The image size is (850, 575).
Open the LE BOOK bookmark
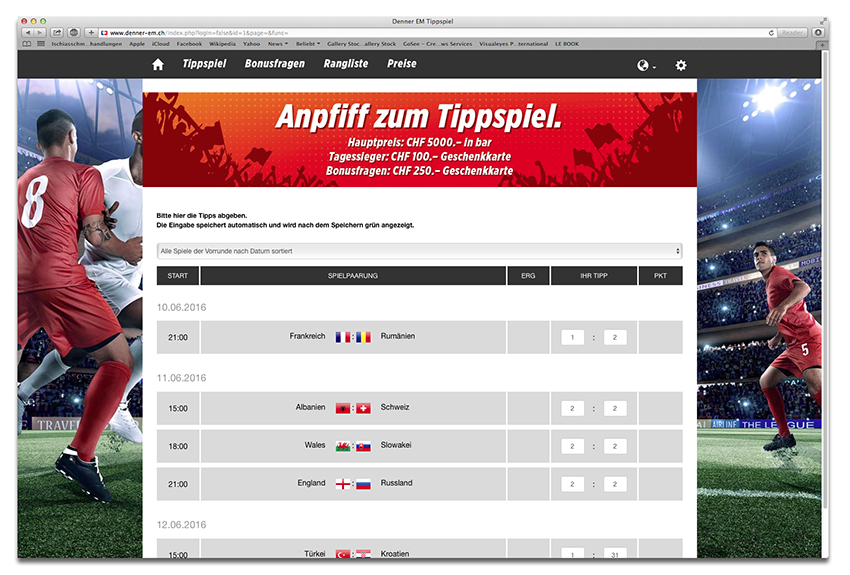(567, 44)
